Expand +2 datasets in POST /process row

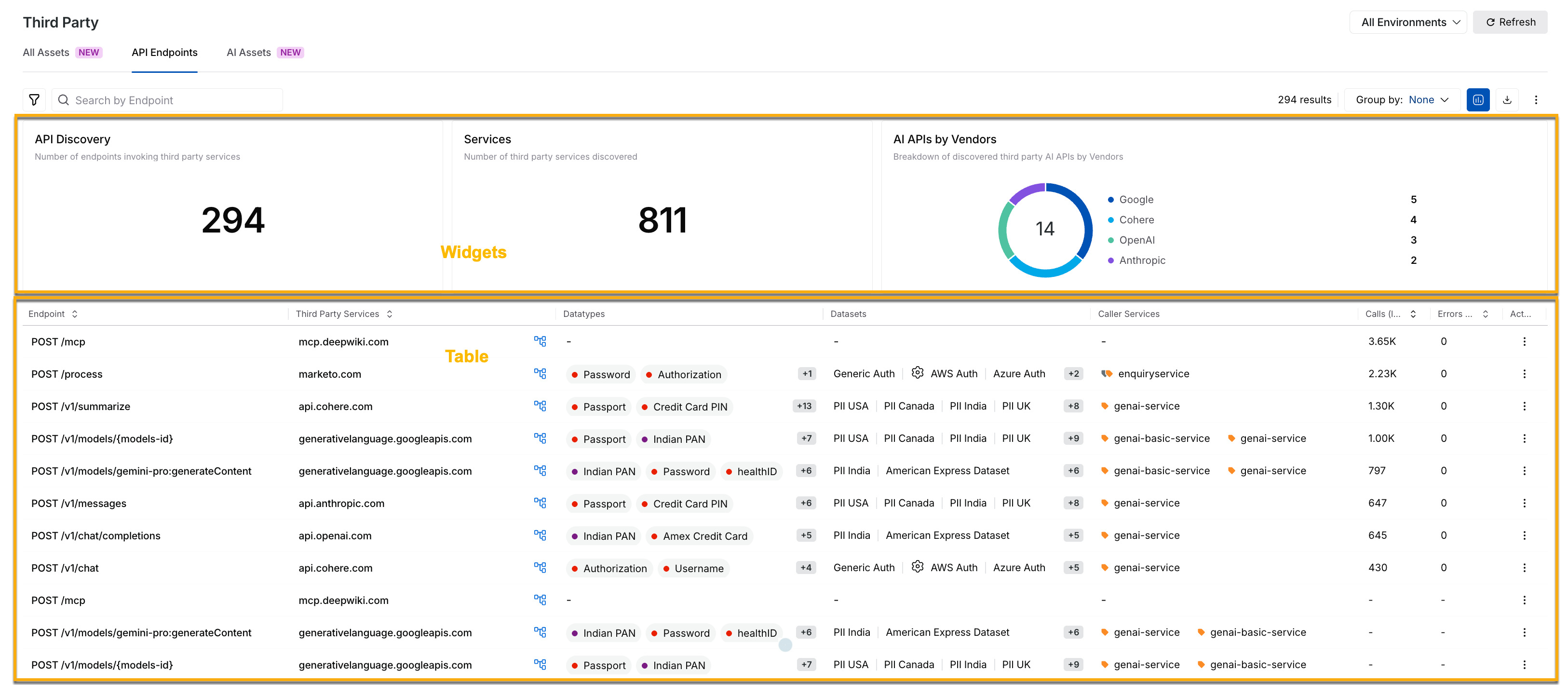1073,373
